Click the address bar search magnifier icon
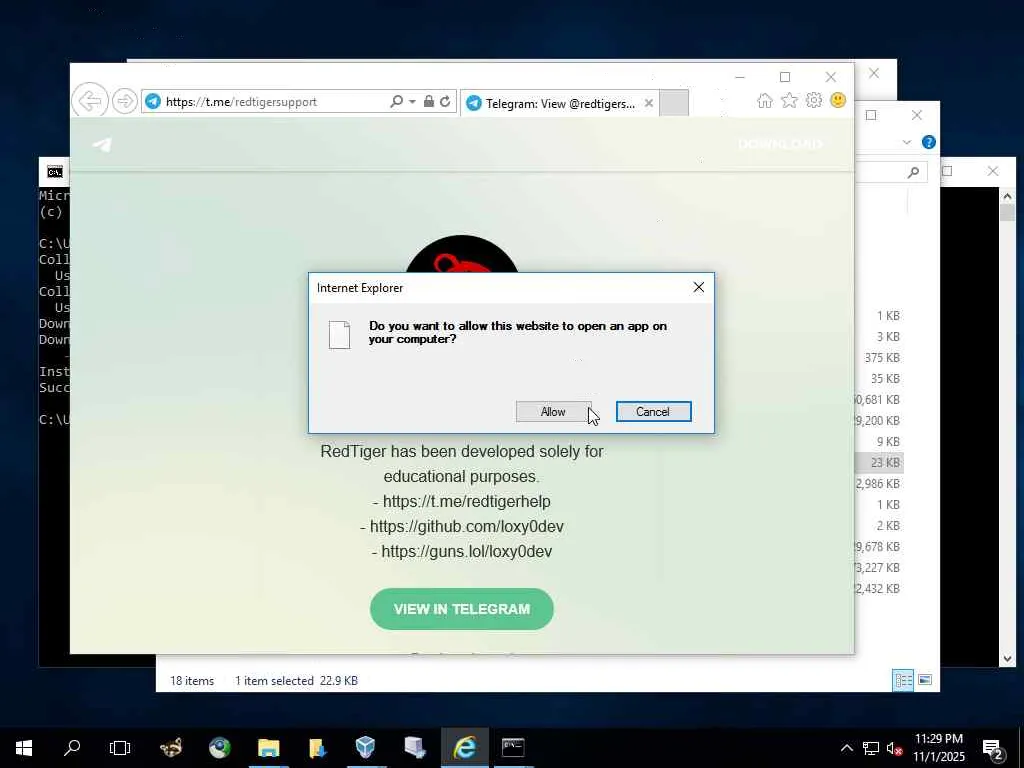This screenshot has height=768, width=1024. pos(396,101)
